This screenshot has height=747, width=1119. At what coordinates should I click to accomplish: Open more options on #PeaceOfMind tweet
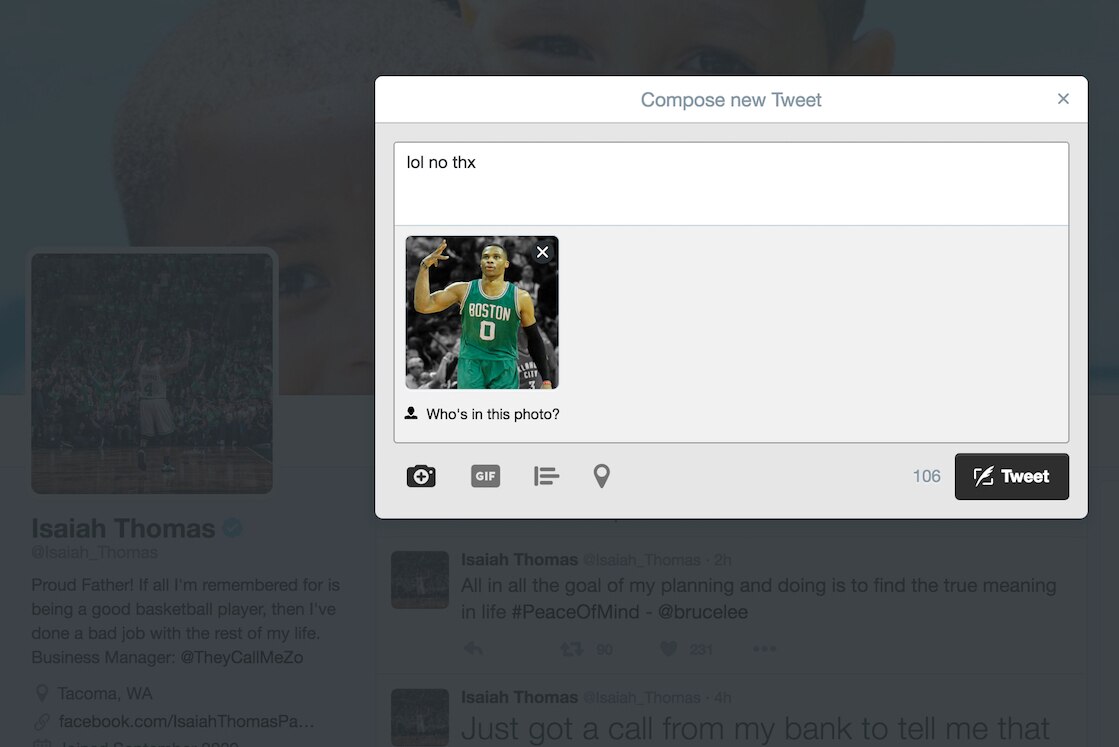[764, 649]
